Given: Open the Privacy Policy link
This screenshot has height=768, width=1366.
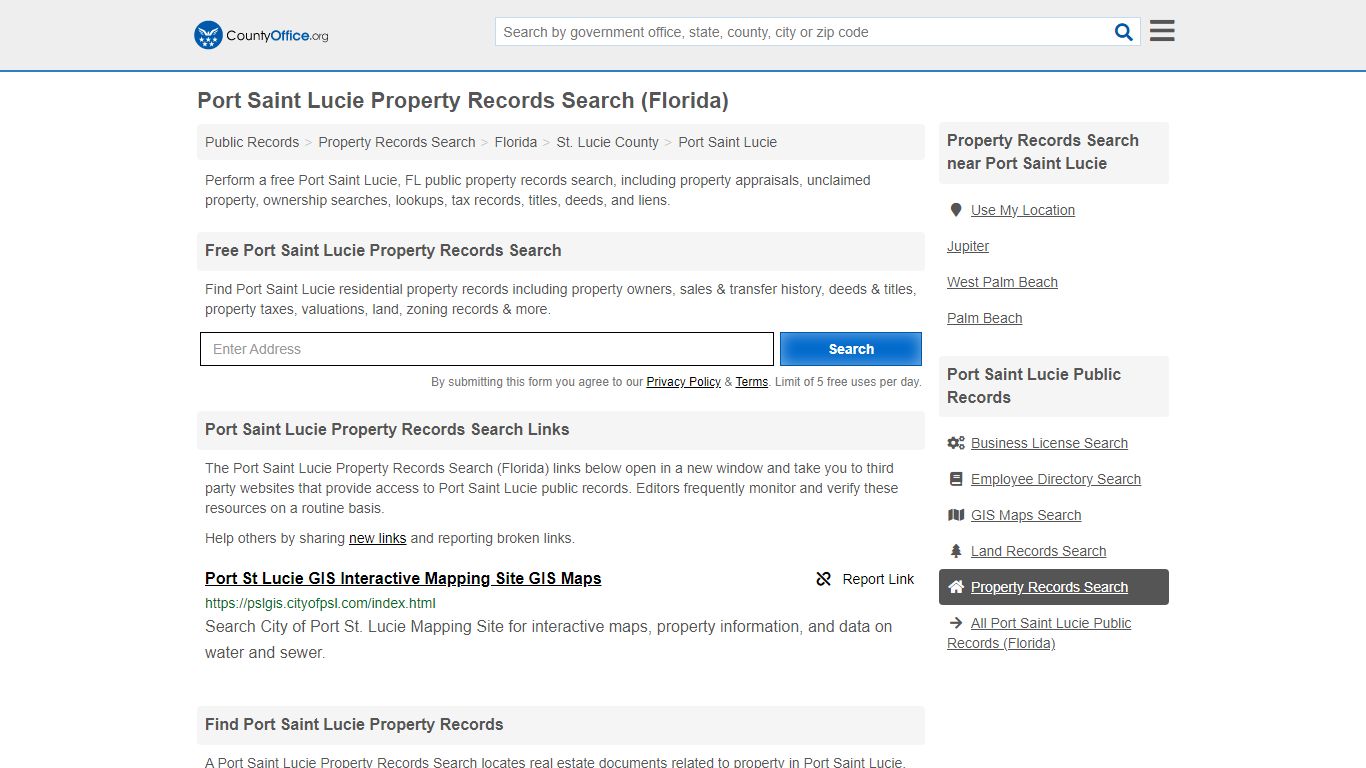Looking at the screenshot, I should click(683, 382).
